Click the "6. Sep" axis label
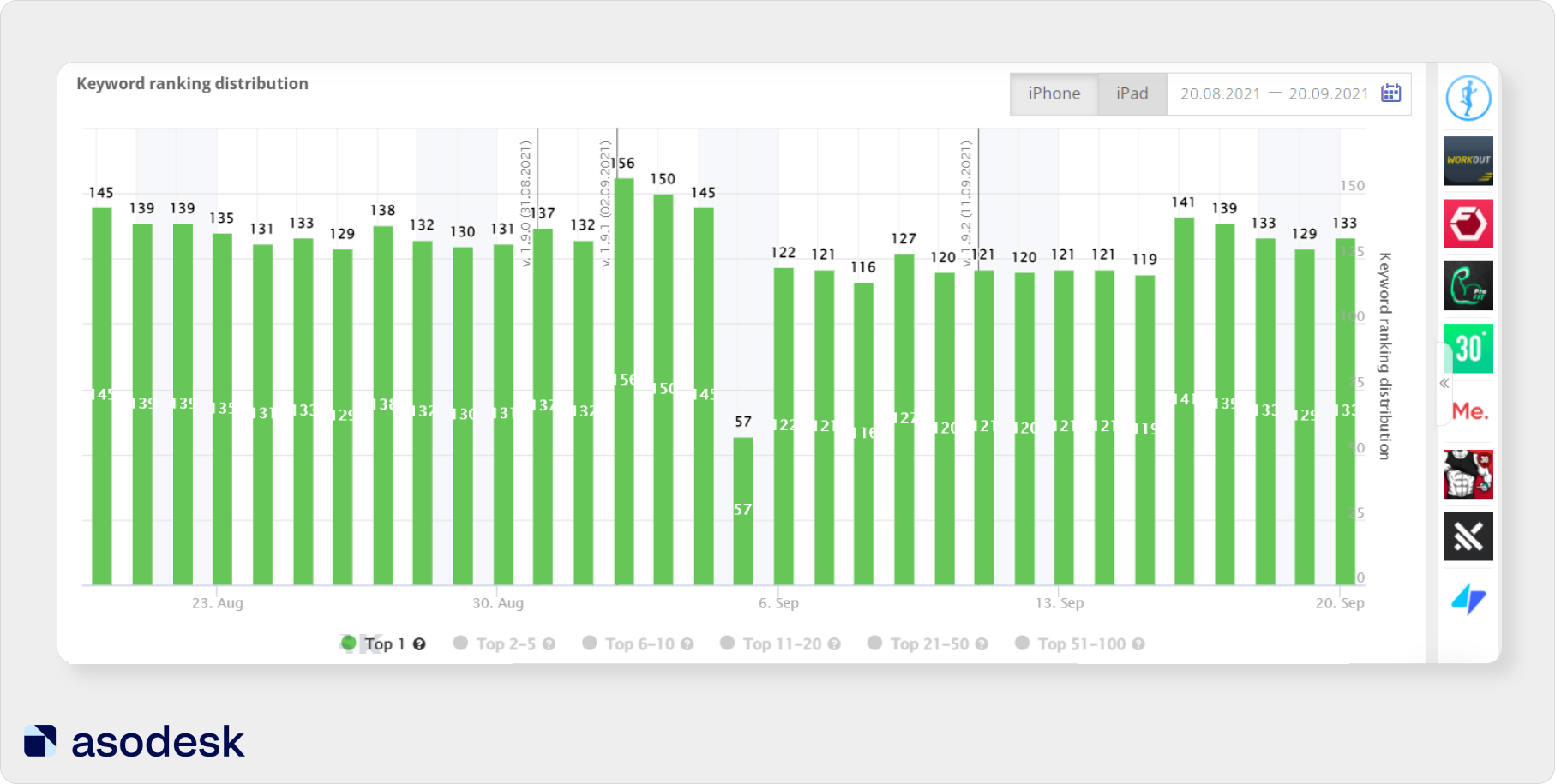 coord(778,603)
